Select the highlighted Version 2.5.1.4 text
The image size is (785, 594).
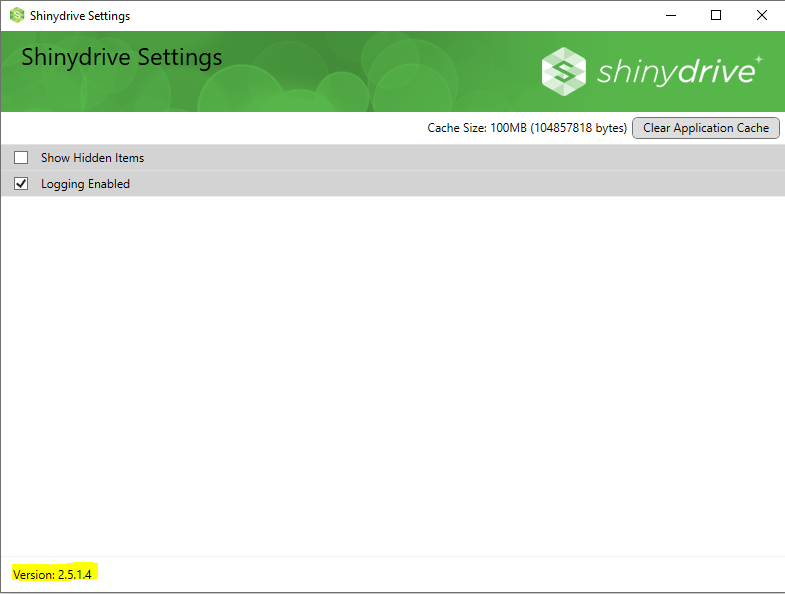point(57,574)
